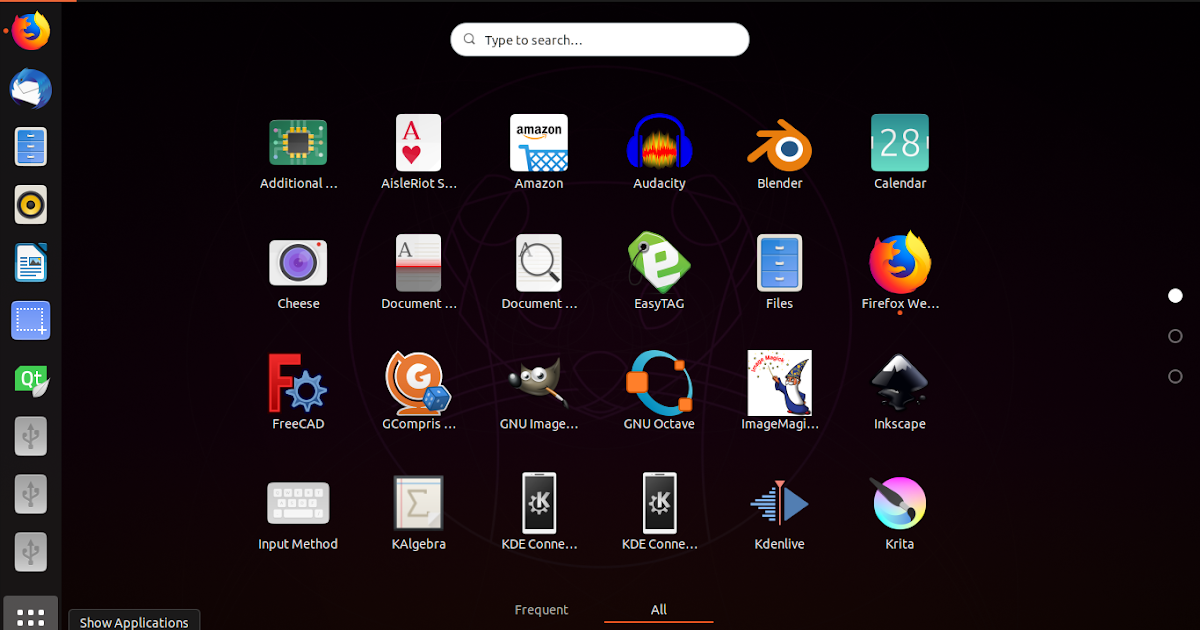1200x630 pixels.
Task: Open Qt Creator from dock
Action: point(31,379)
